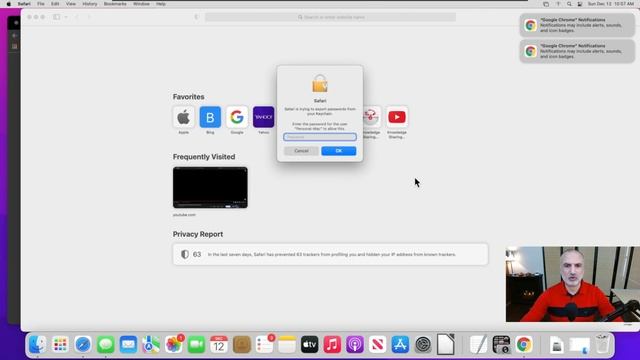The height and width of the screenshot is (360, 640).
Task: Open the red YouTube-logo Knowledge Sharing favorite
Action: (397, 117)
